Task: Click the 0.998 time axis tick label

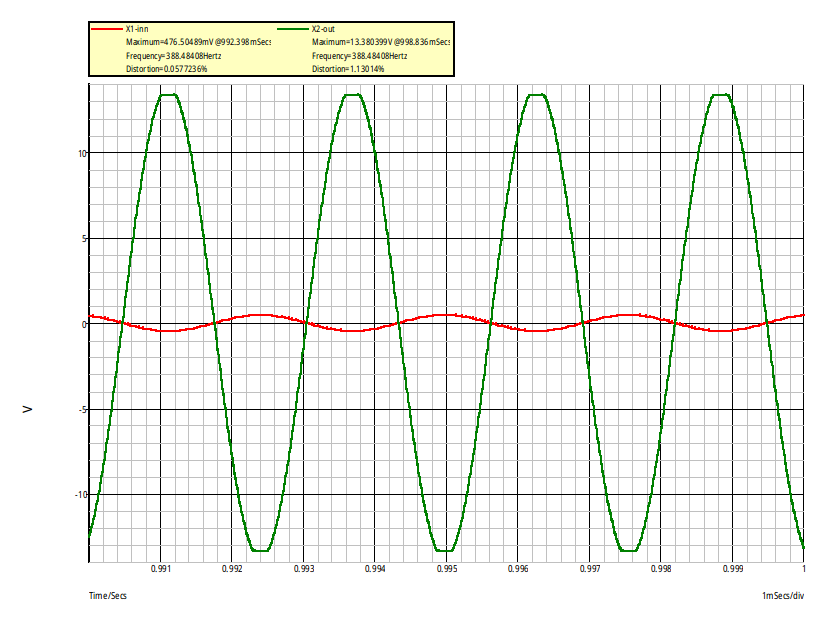Action: 661,568
